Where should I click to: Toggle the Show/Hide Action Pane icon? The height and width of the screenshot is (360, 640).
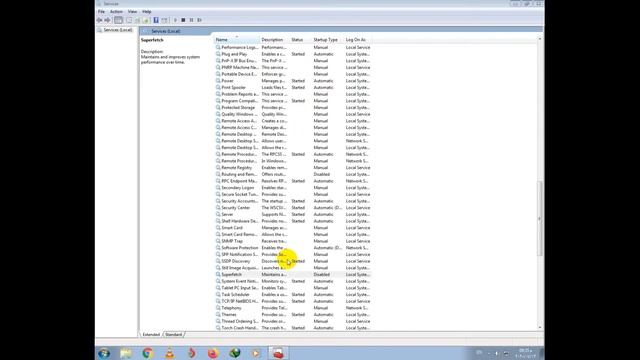[164, 20]
